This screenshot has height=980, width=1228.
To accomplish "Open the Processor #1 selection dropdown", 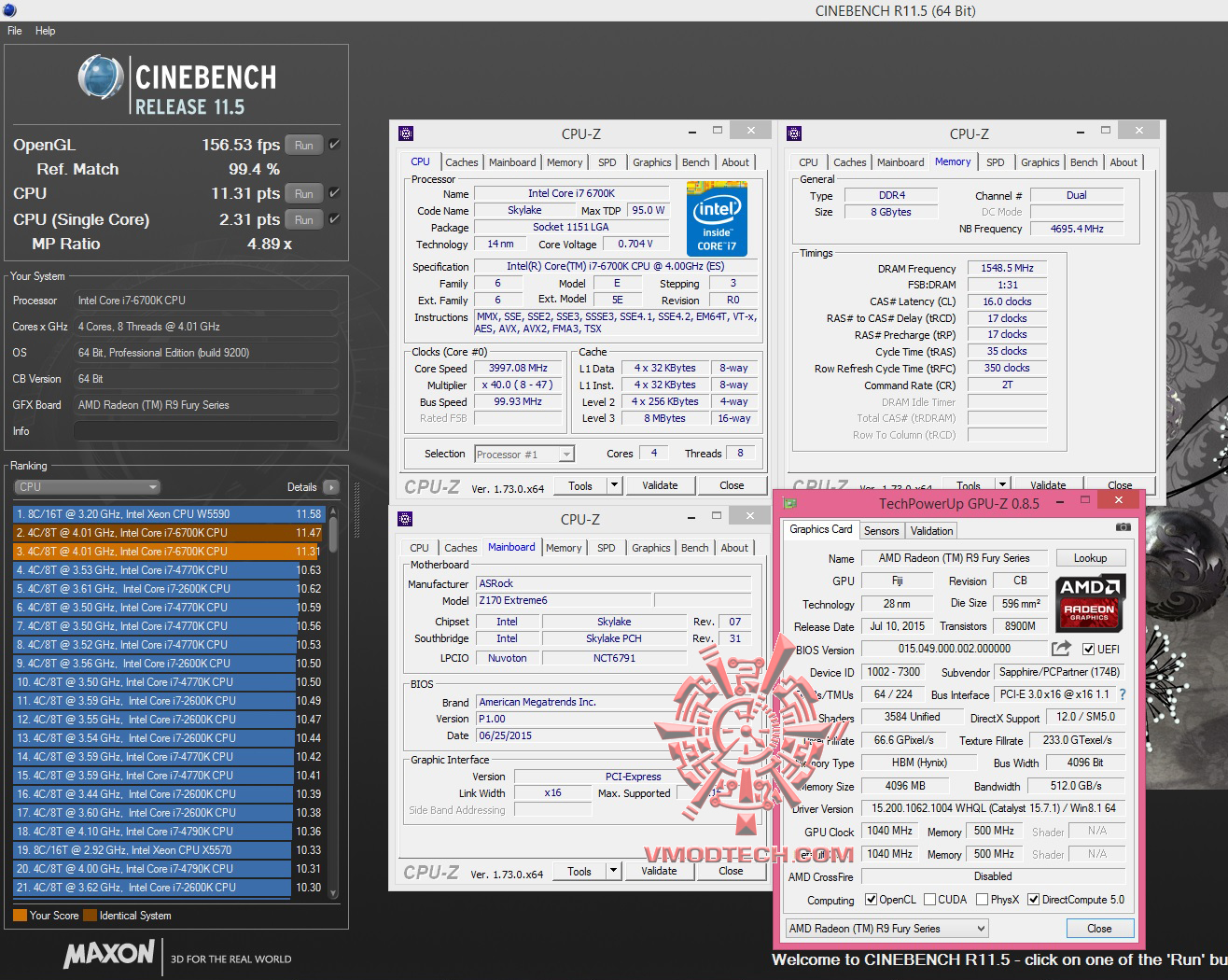I will (x=524, y=455).
